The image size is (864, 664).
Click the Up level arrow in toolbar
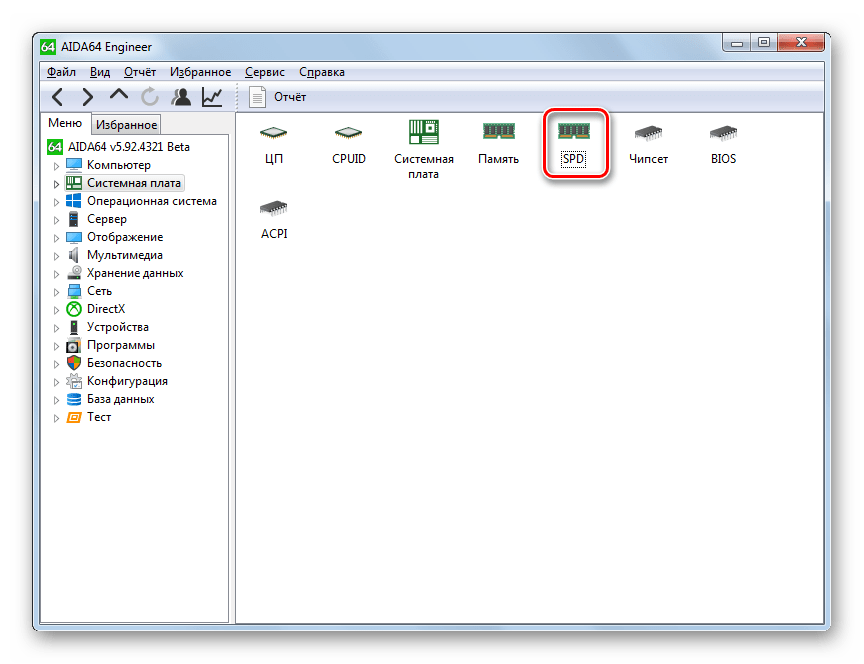click(x=119, y=97)
